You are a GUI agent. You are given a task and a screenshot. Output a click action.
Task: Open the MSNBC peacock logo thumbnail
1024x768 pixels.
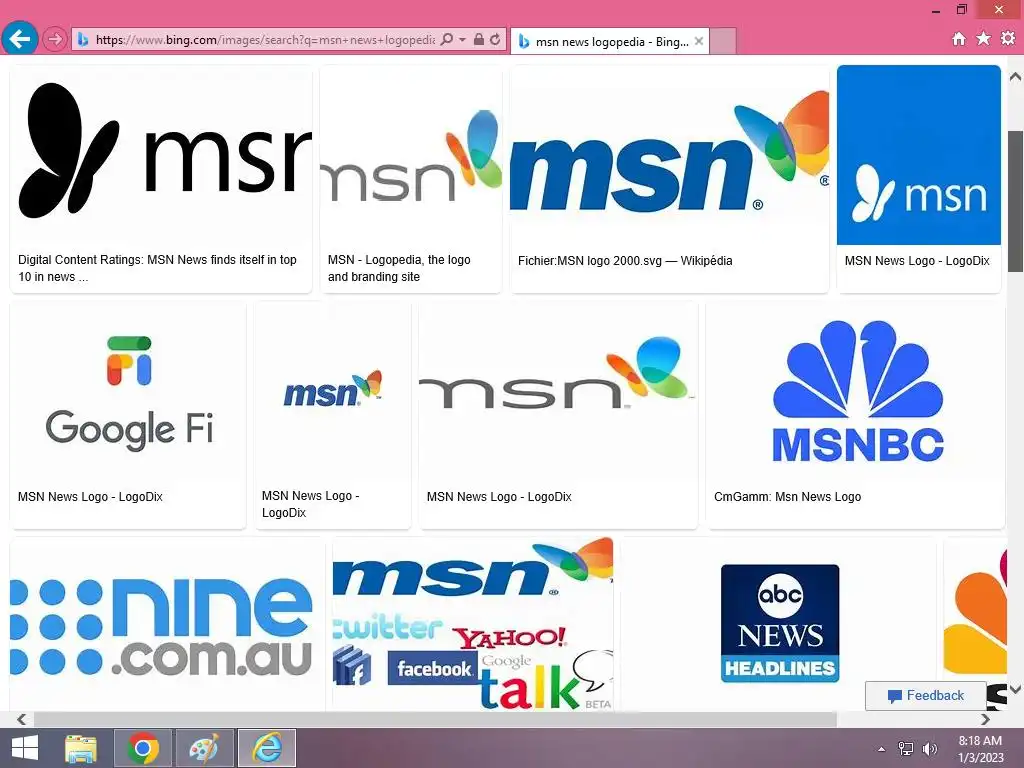[x=856, y=392]
